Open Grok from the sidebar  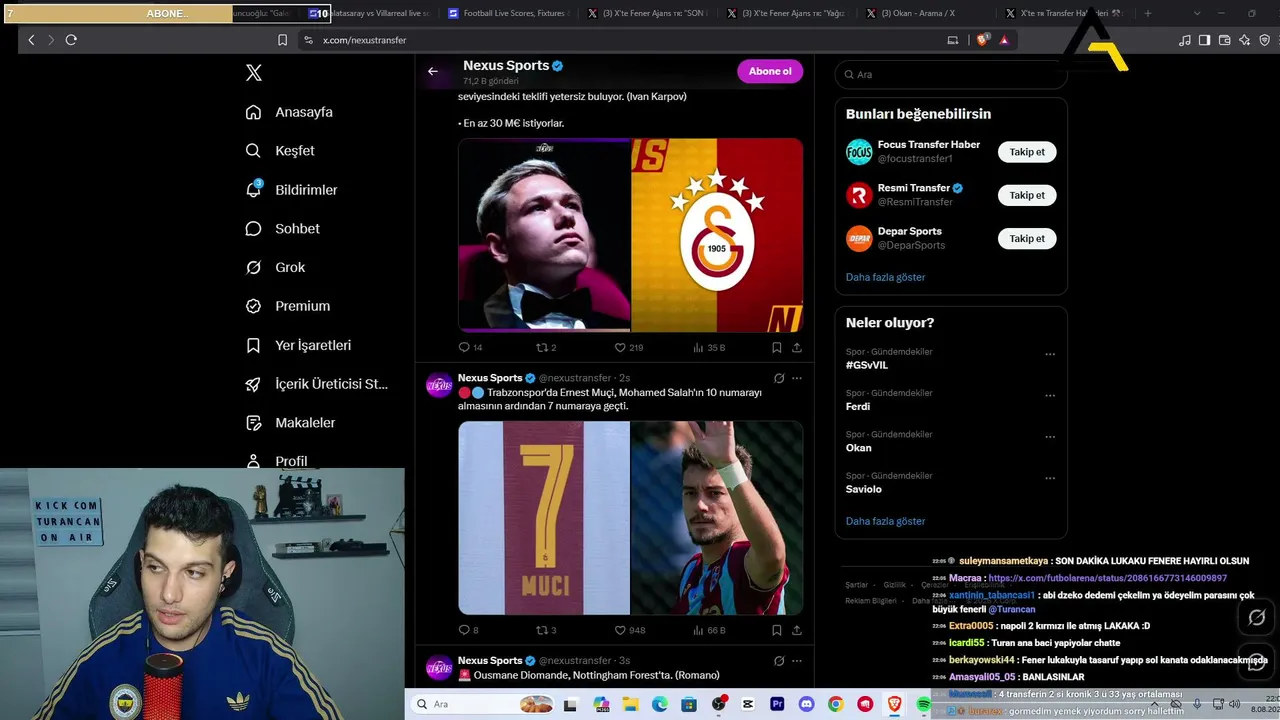pos(275,267)
